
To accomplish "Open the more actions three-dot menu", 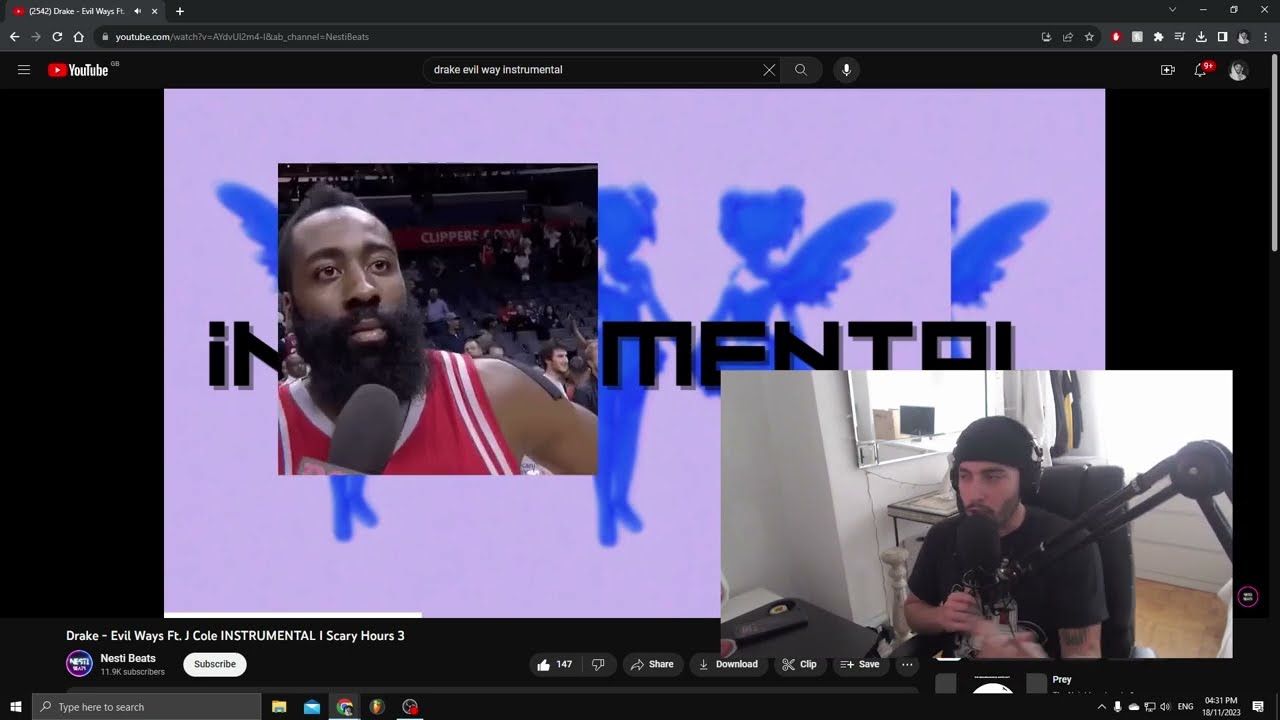I will [x=907, y=664].
